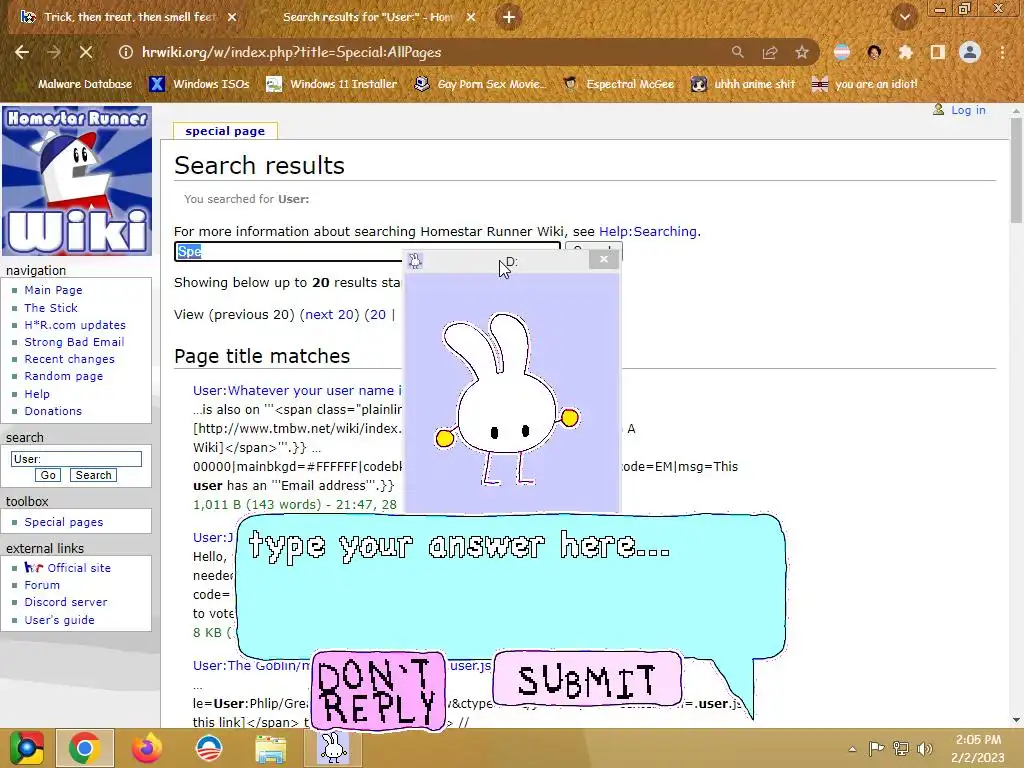The image size is (1024, 768).
Task: Open The Stick navigation link
Action: tap(51, 308)
